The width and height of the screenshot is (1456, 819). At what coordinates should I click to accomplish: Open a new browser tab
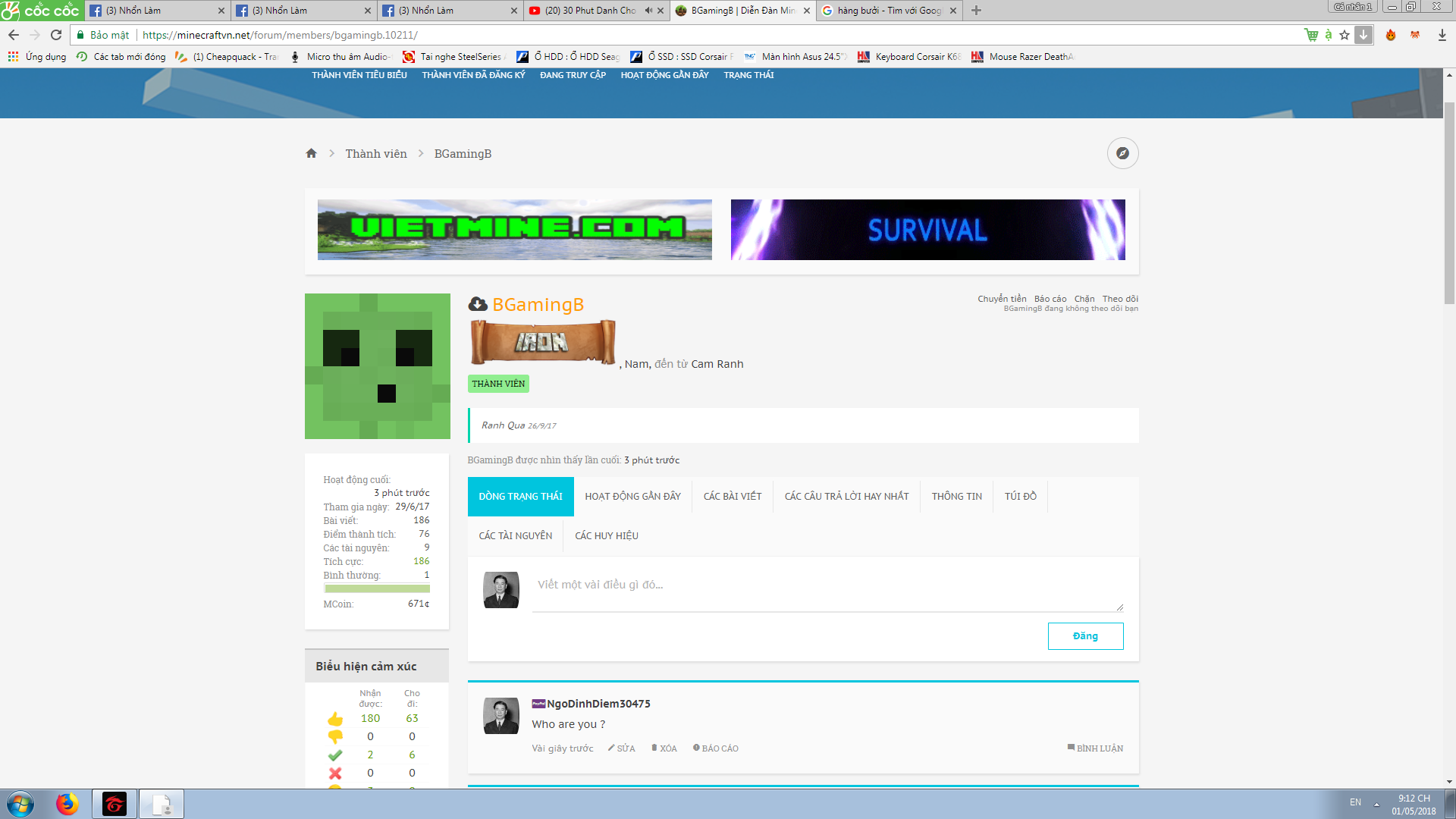click(x=976, y=11)
